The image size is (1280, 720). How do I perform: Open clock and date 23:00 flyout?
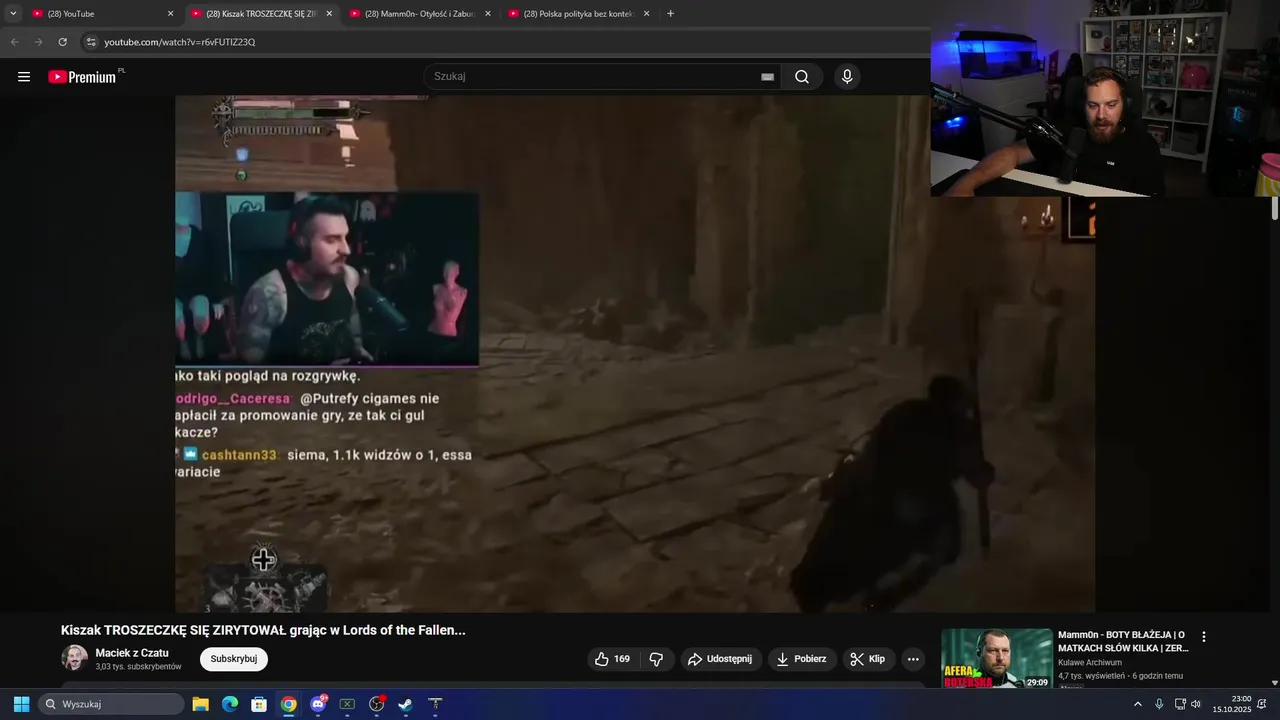1232,704
